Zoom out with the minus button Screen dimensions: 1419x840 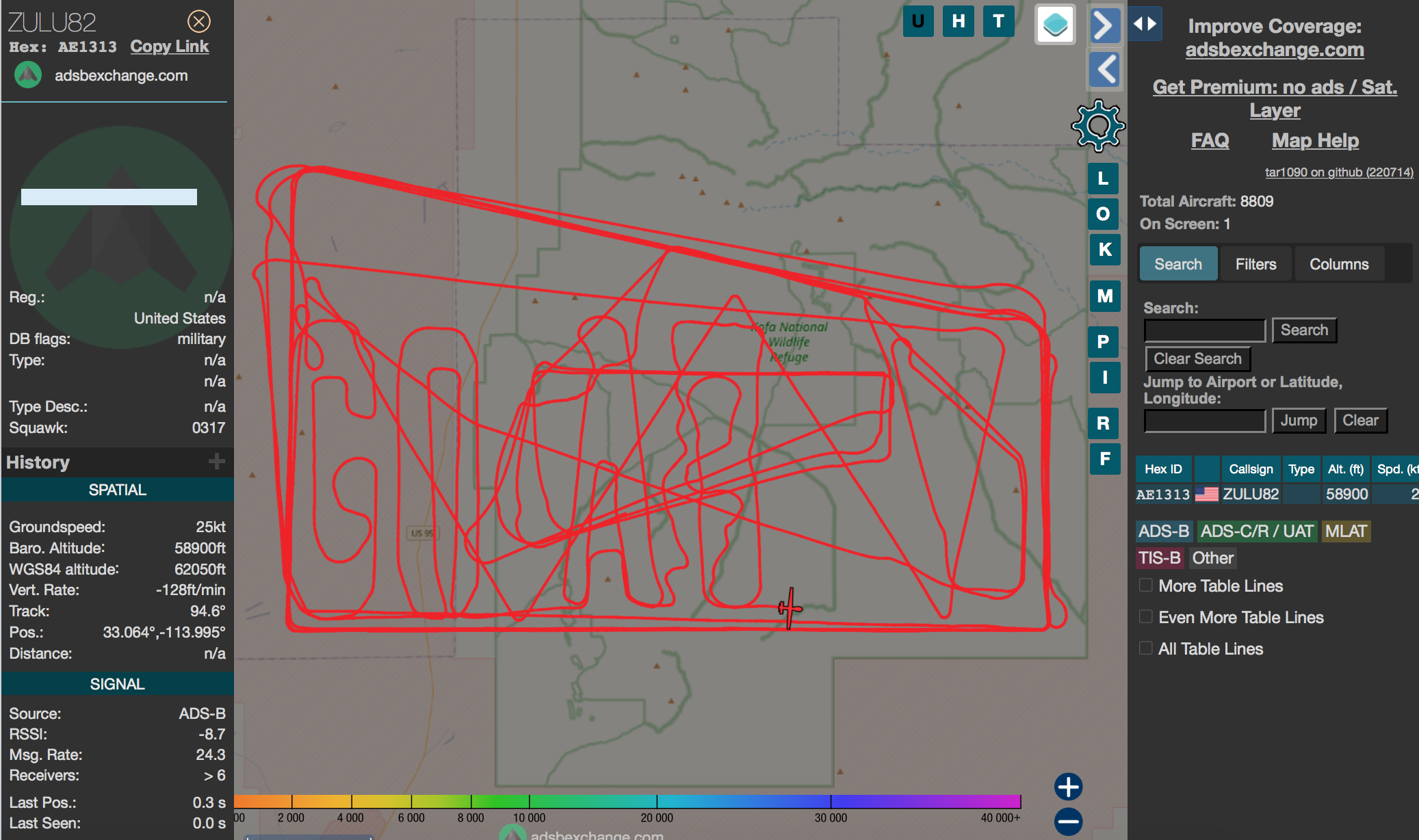[x=1068, y=821]
